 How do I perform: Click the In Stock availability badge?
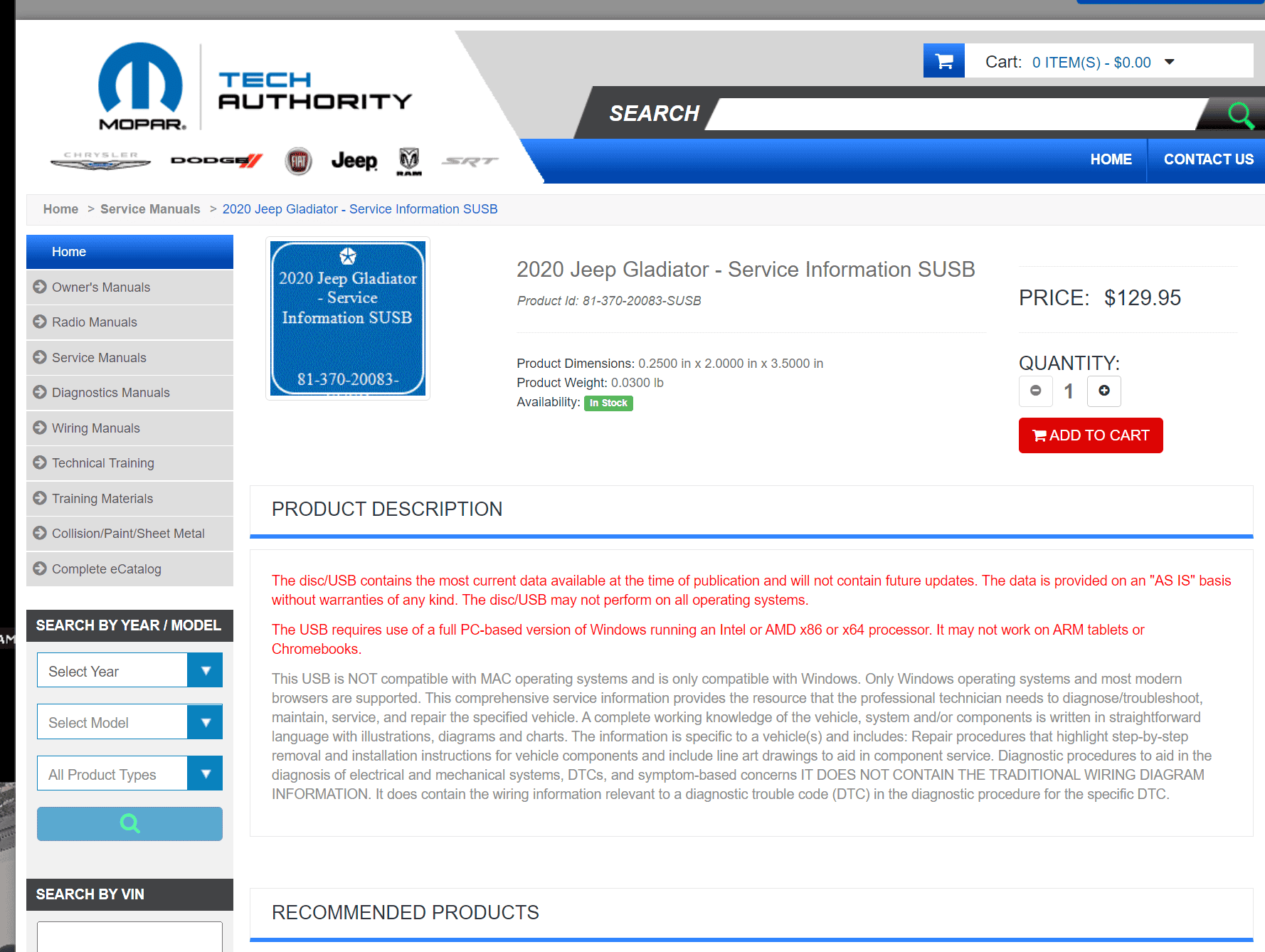click(608, 403)
